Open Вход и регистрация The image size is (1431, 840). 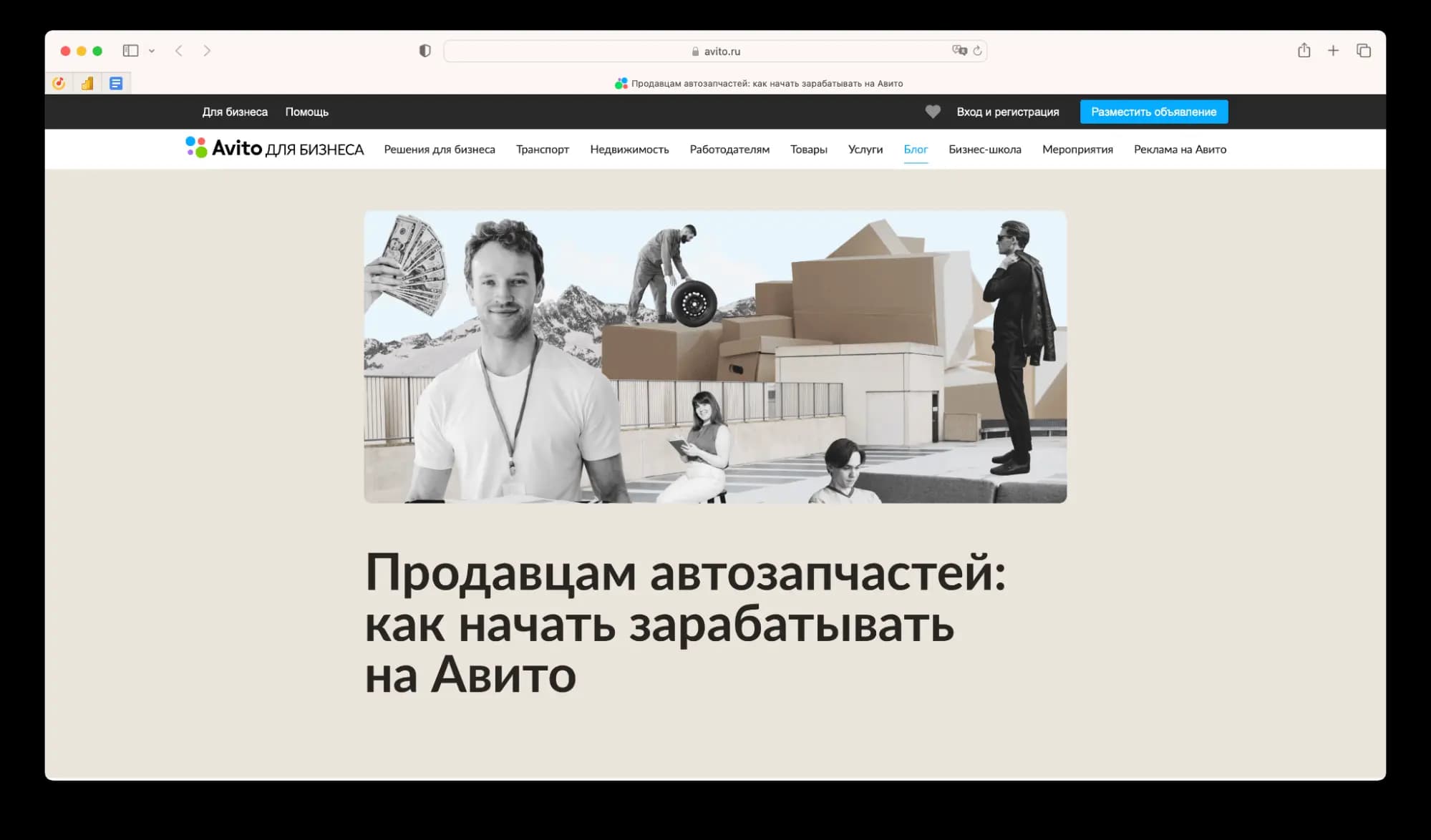[1008, 112]
